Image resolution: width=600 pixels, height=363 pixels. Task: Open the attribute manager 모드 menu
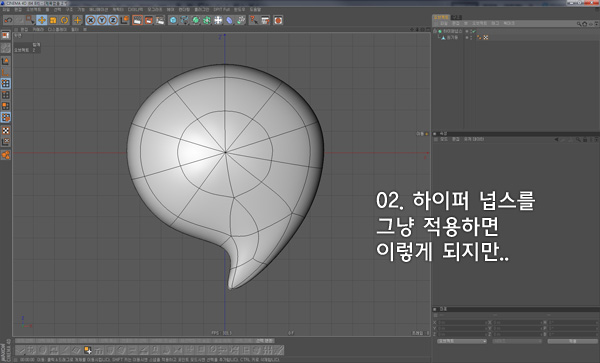(443, 140)
